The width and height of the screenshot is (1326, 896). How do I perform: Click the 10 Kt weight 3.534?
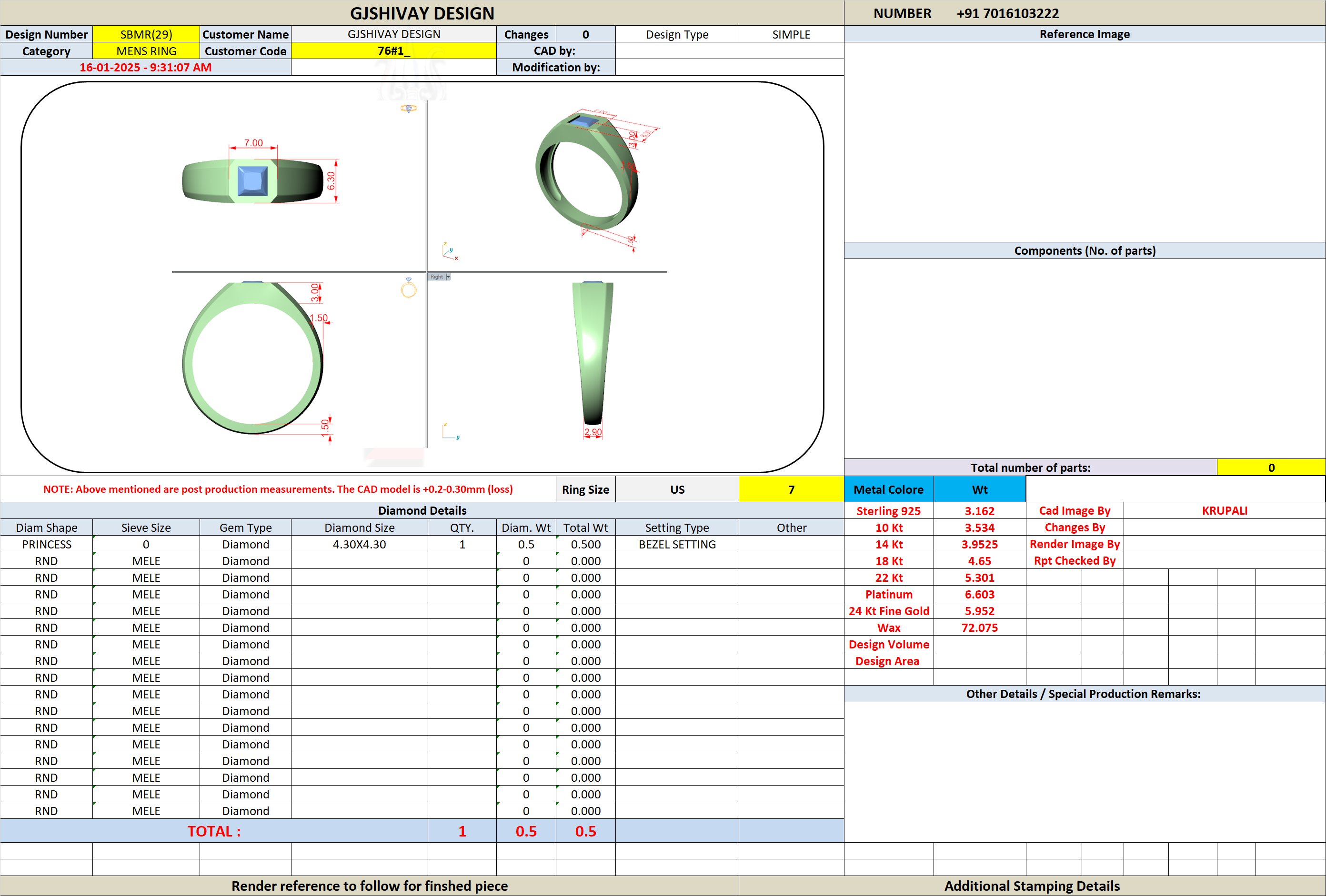coord(980,528)
